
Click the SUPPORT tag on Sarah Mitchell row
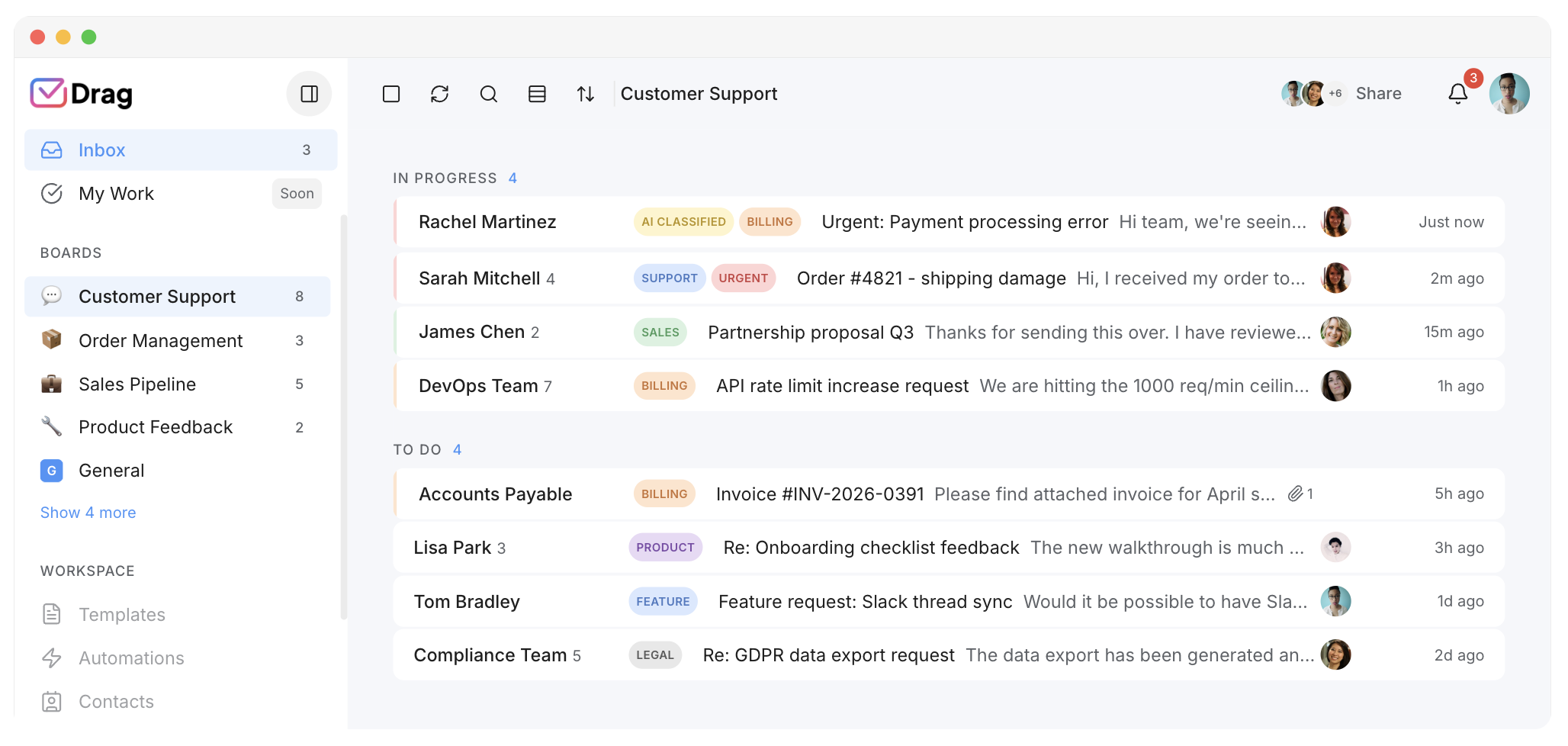pyautogui.click(x=670, y=278)
